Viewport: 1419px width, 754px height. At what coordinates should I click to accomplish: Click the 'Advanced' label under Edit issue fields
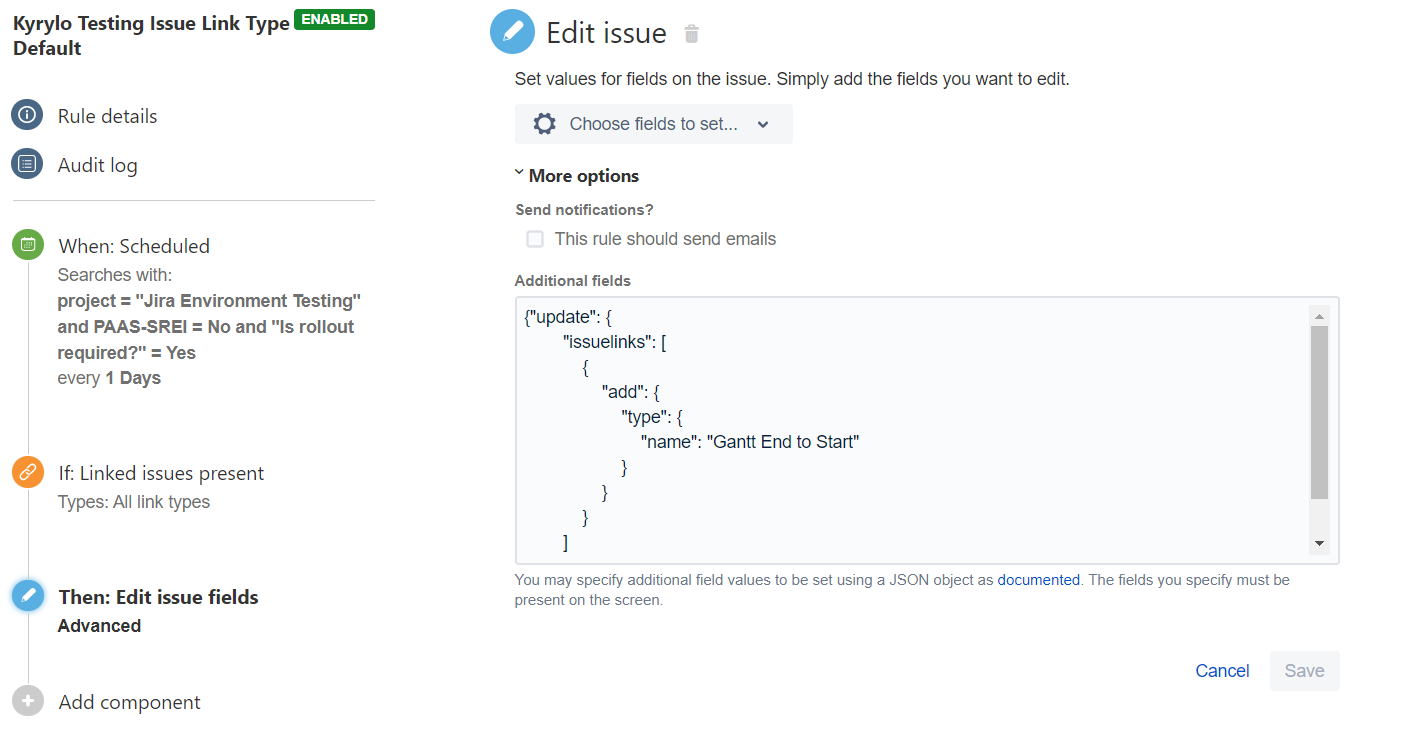pos(99,626)
